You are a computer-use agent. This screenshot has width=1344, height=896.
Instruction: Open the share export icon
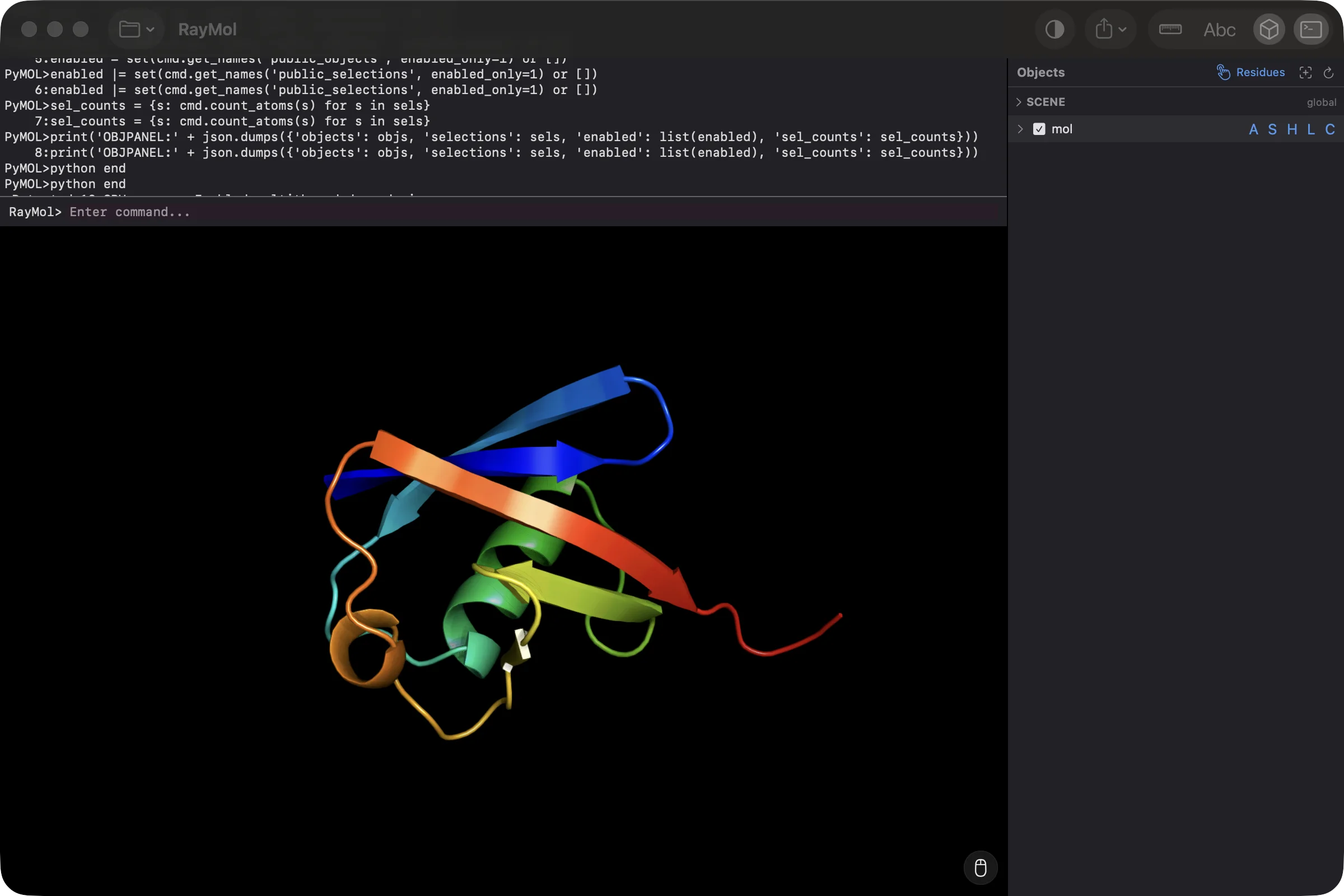click(x=1104, y=29)
